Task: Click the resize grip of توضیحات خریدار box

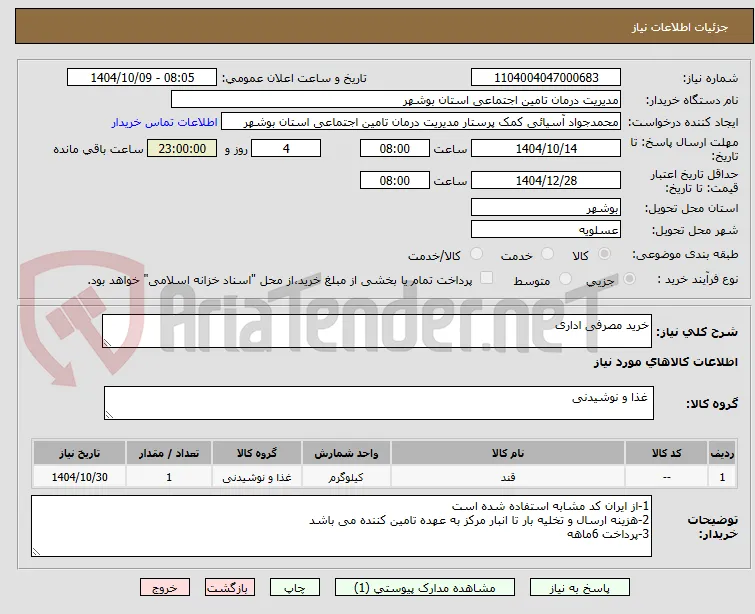Action: 36,552
